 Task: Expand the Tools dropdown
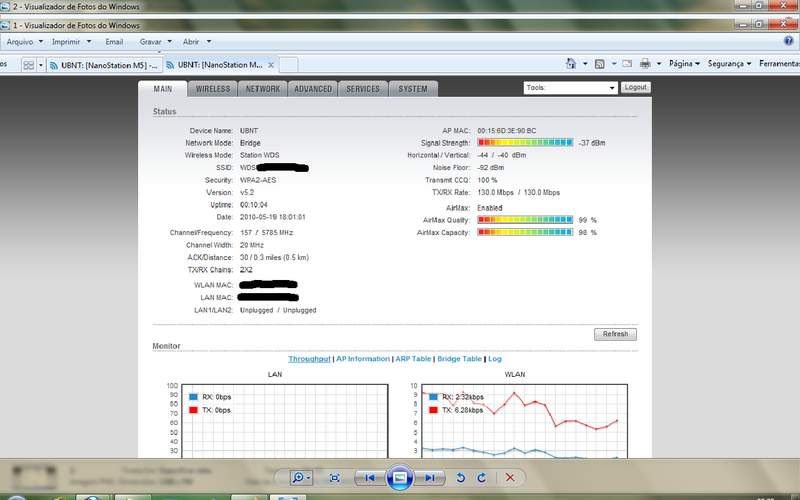click(570, 88)
